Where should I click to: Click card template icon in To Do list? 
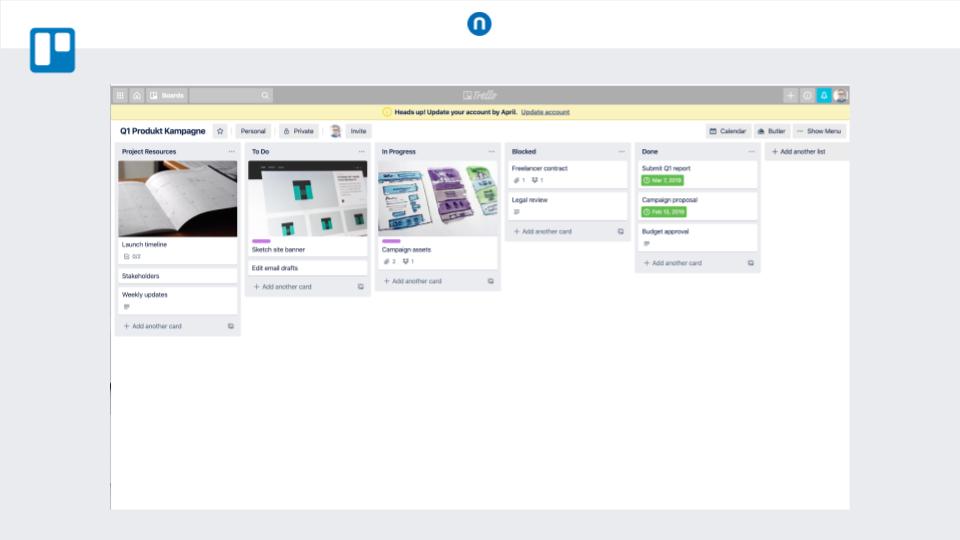pos(361,287)
